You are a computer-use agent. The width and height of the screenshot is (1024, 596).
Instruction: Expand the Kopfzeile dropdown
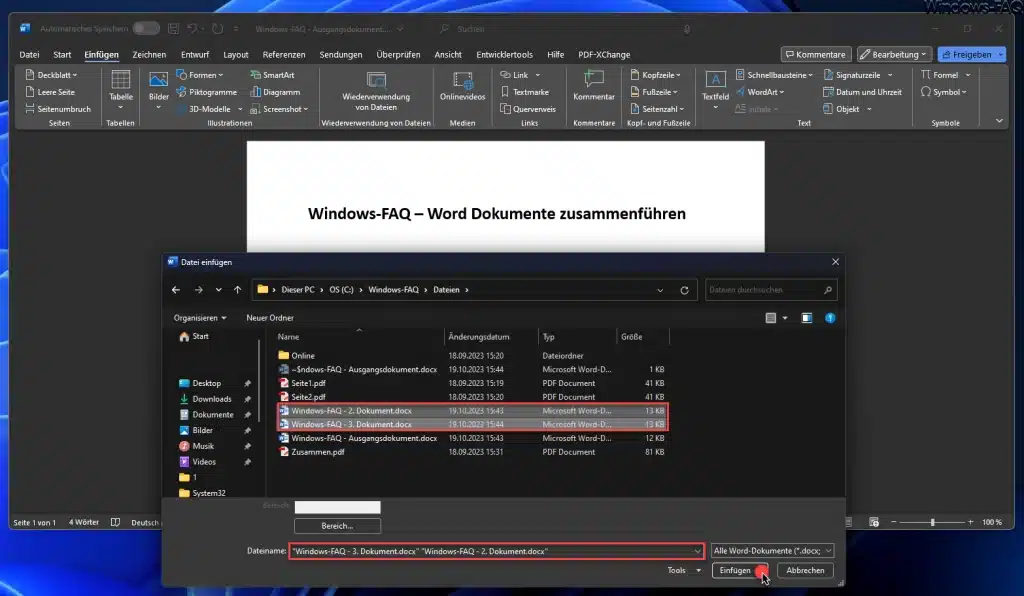point(656,75)
